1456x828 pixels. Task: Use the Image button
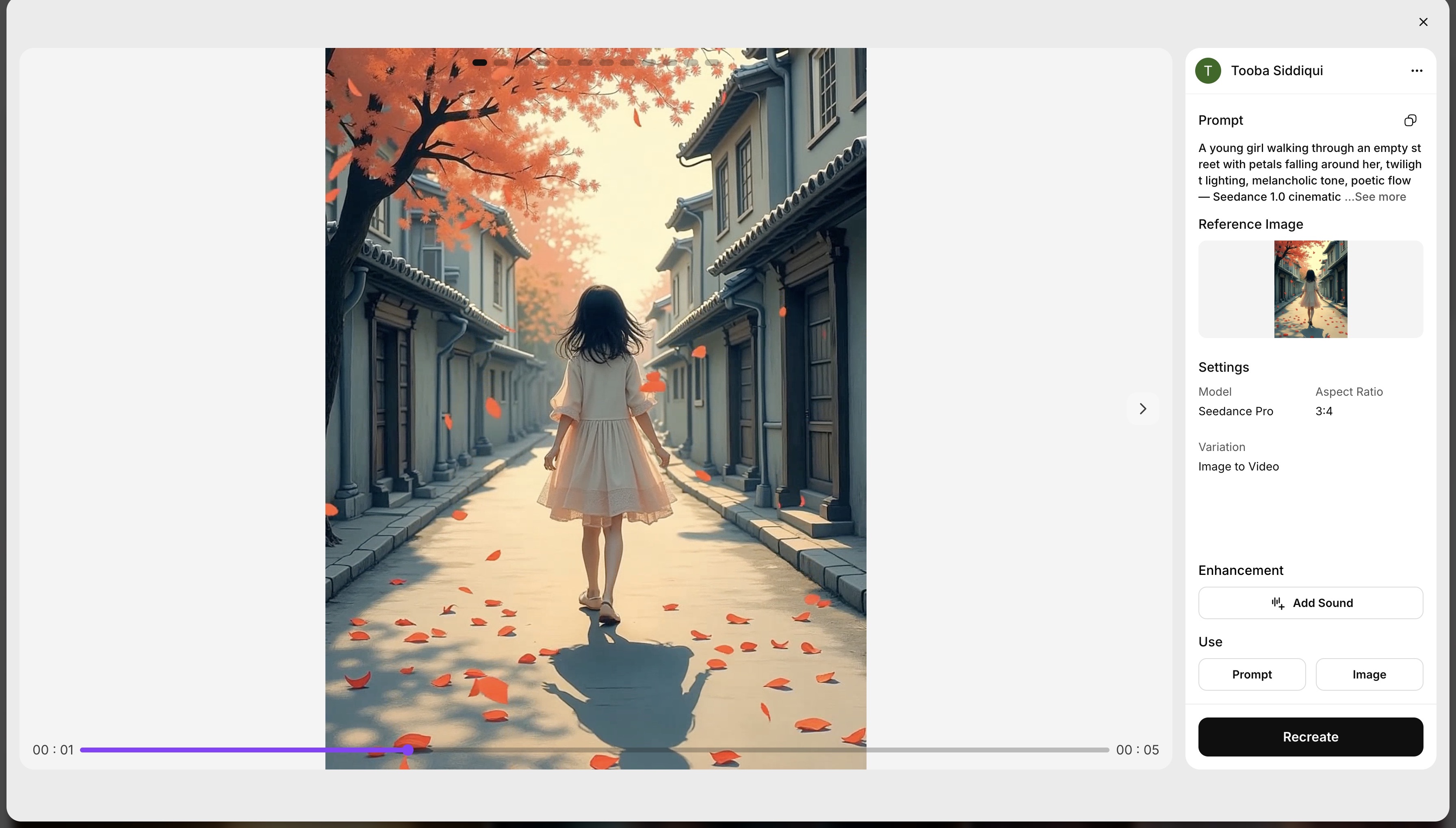(x=1369, y=674)
